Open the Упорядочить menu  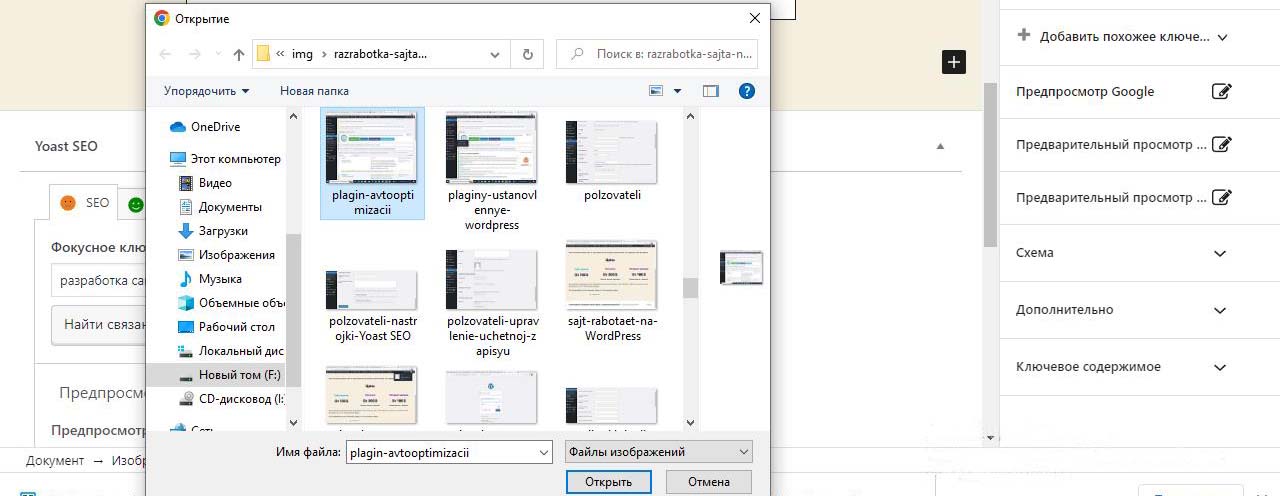click(206, 91)
